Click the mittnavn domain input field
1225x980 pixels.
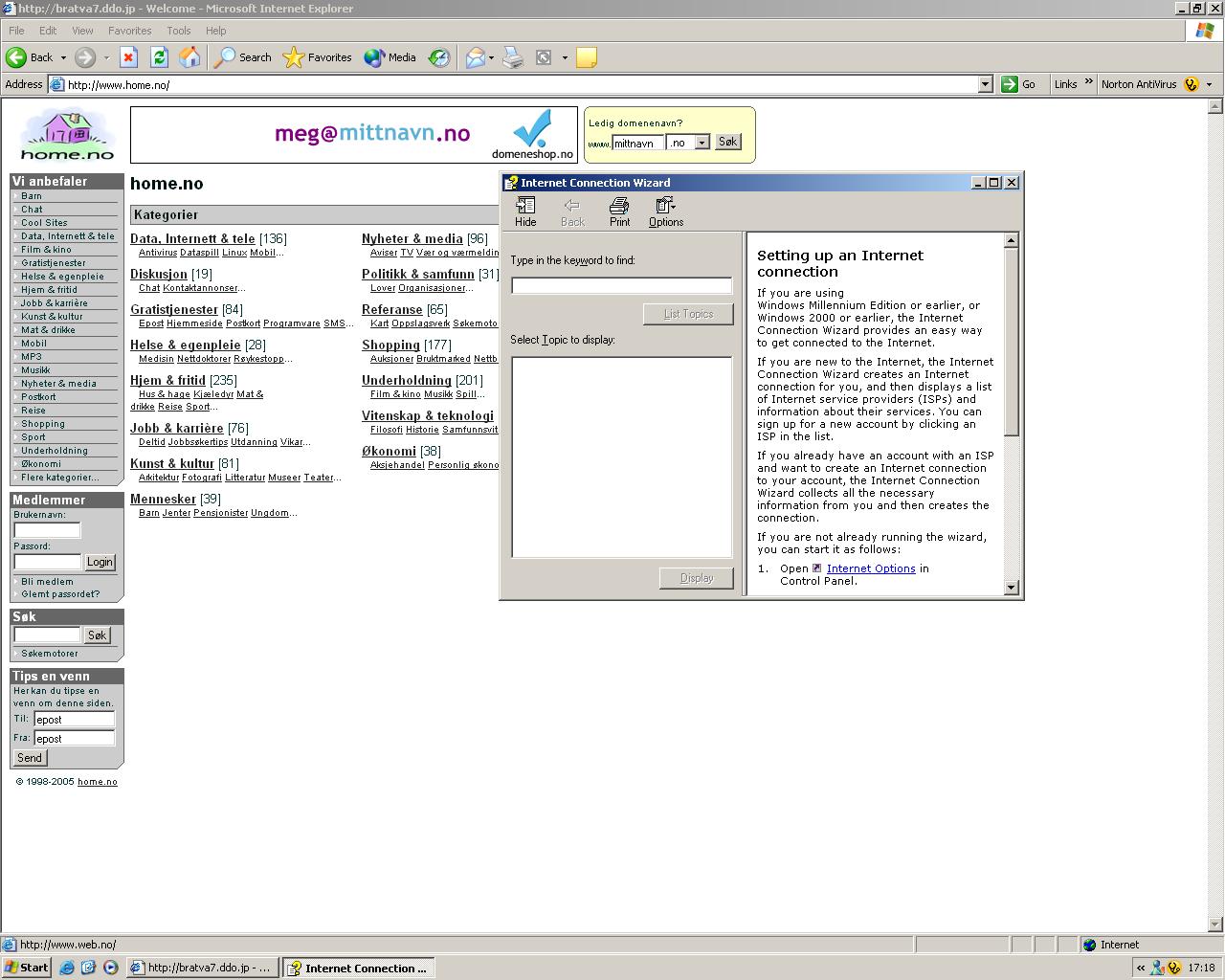coord(637,144)
